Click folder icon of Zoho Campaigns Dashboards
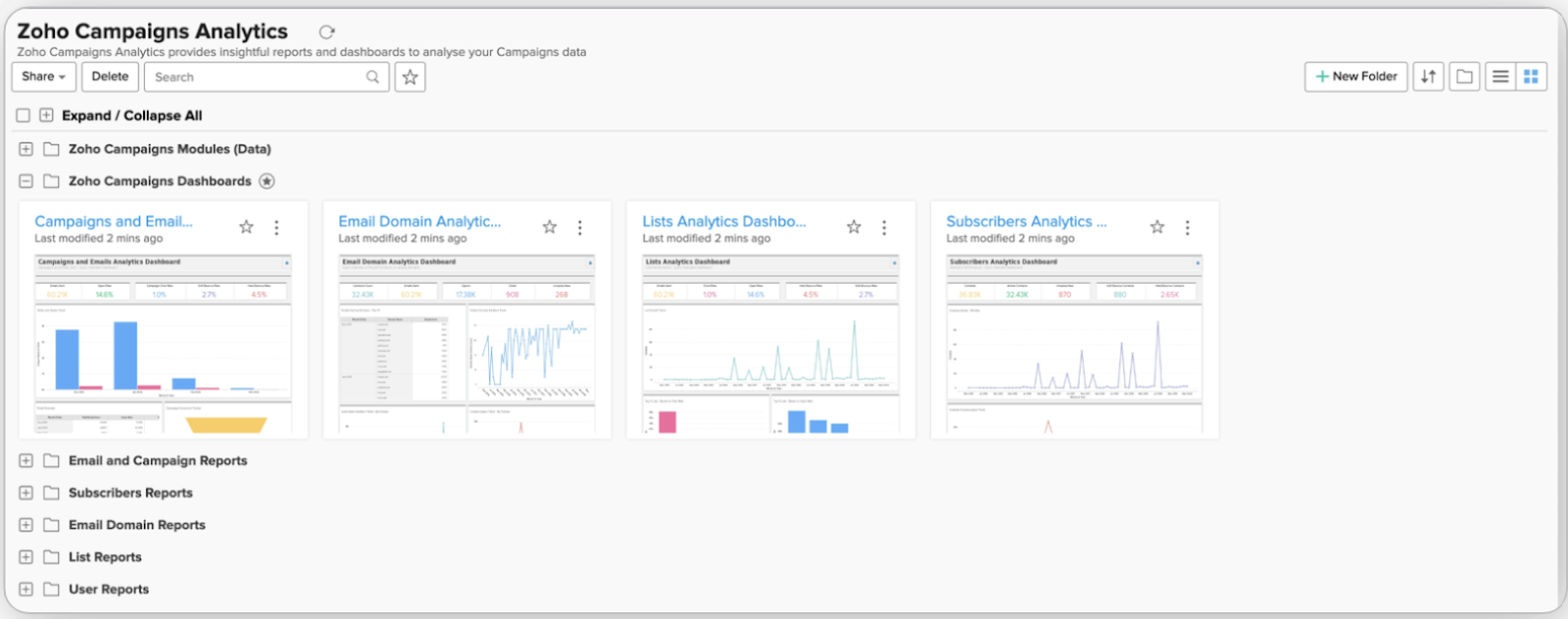 [x=51, y=181]
